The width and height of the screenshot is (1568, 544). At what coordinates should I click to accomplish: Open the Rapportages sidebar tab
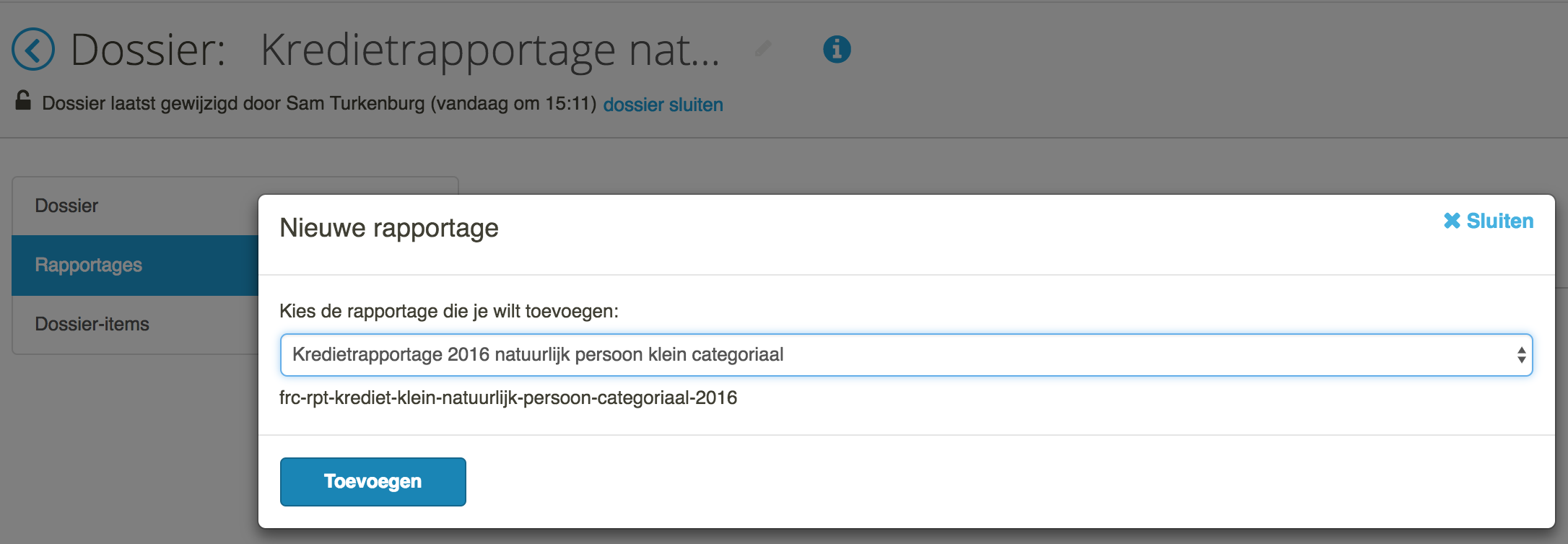[135, 266]
